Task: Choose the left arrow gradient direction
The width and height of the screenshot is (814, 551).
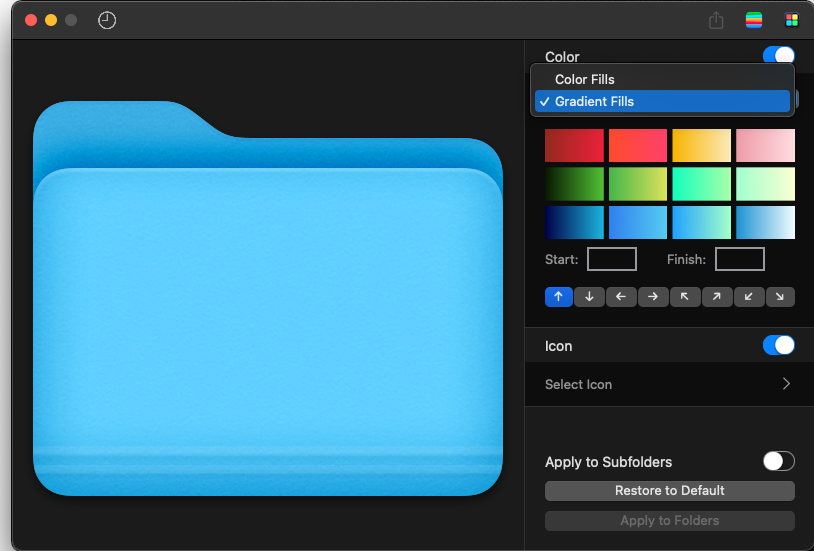Action: 621,296
